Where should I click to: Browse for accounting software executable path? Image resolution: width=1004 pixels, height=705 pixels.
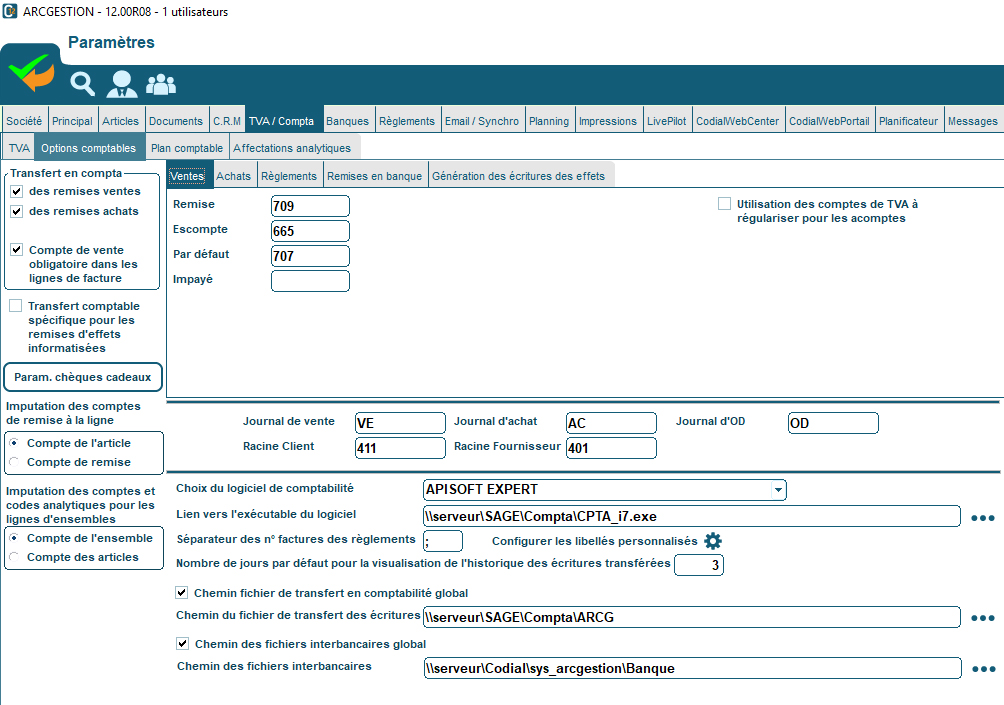pyautogui.click(x=983, y=517)
